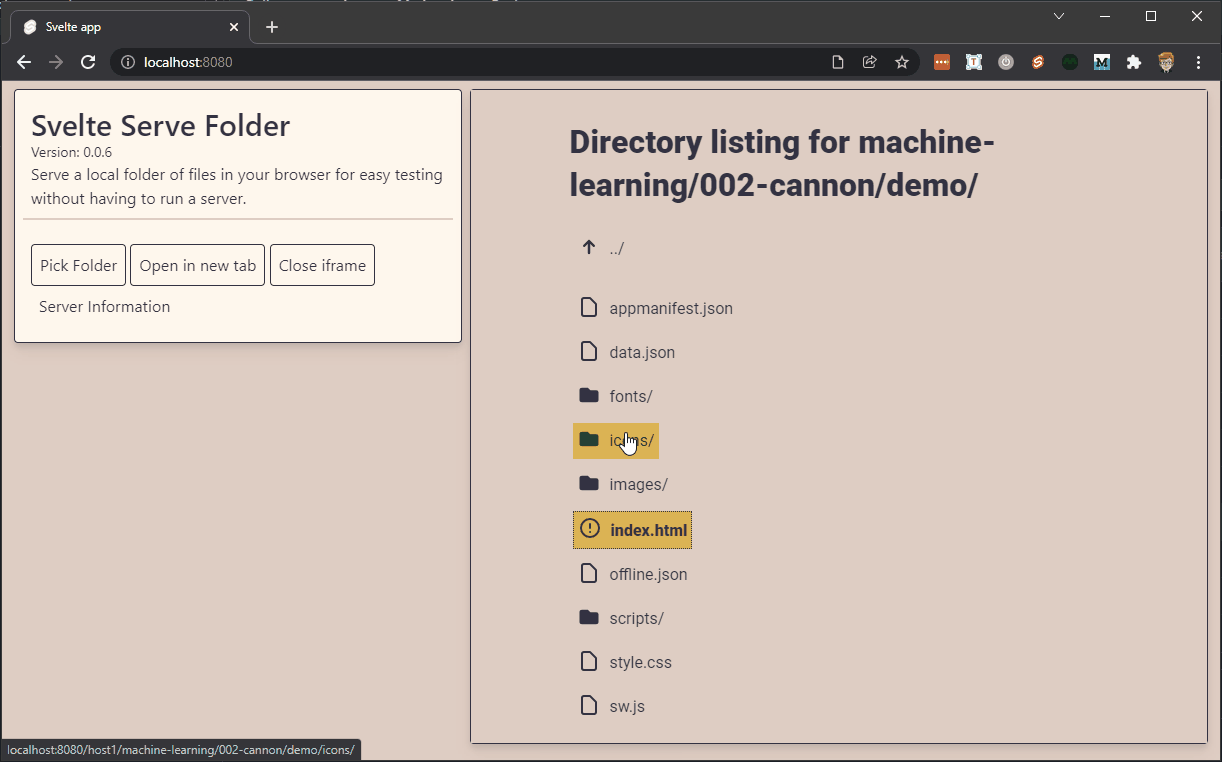1222x762 pixels.
Task: View site information icon in address bar
Action: coord(127,62)
